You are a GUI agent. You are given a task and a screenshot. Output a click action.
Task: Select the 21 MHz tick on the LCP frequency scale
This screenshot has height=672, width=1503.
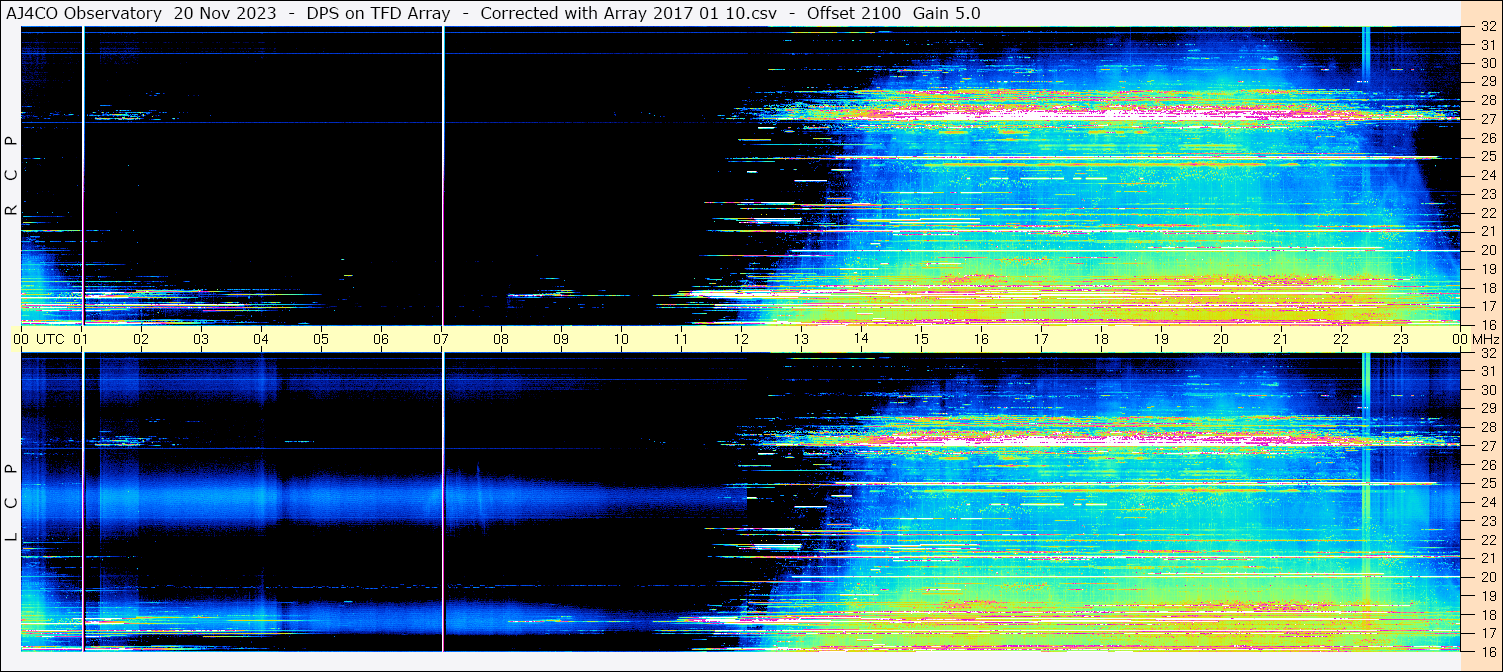point(1488,558)
